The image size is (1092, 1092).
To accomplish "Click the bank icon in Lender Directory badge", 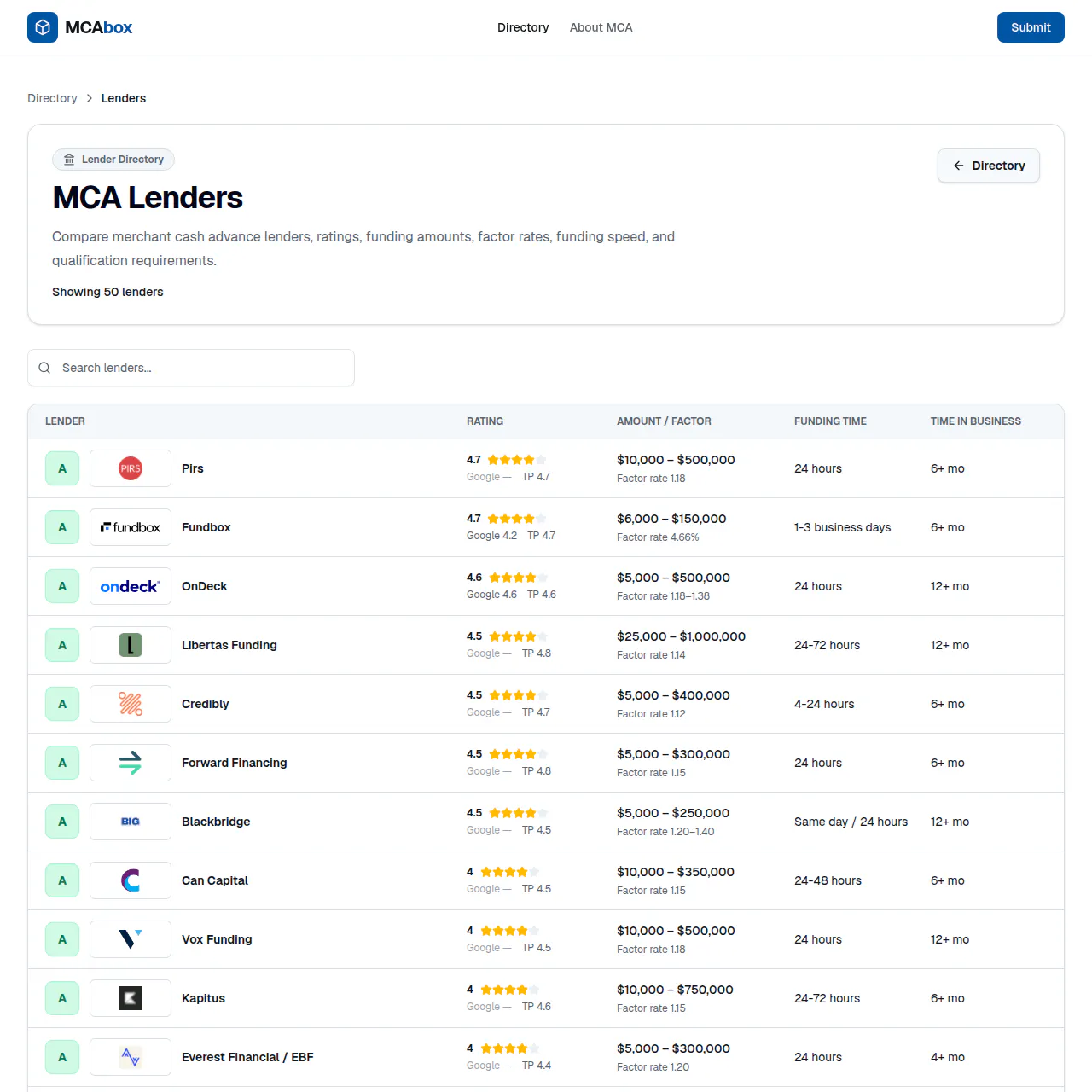I will click(x=69, y=160).
